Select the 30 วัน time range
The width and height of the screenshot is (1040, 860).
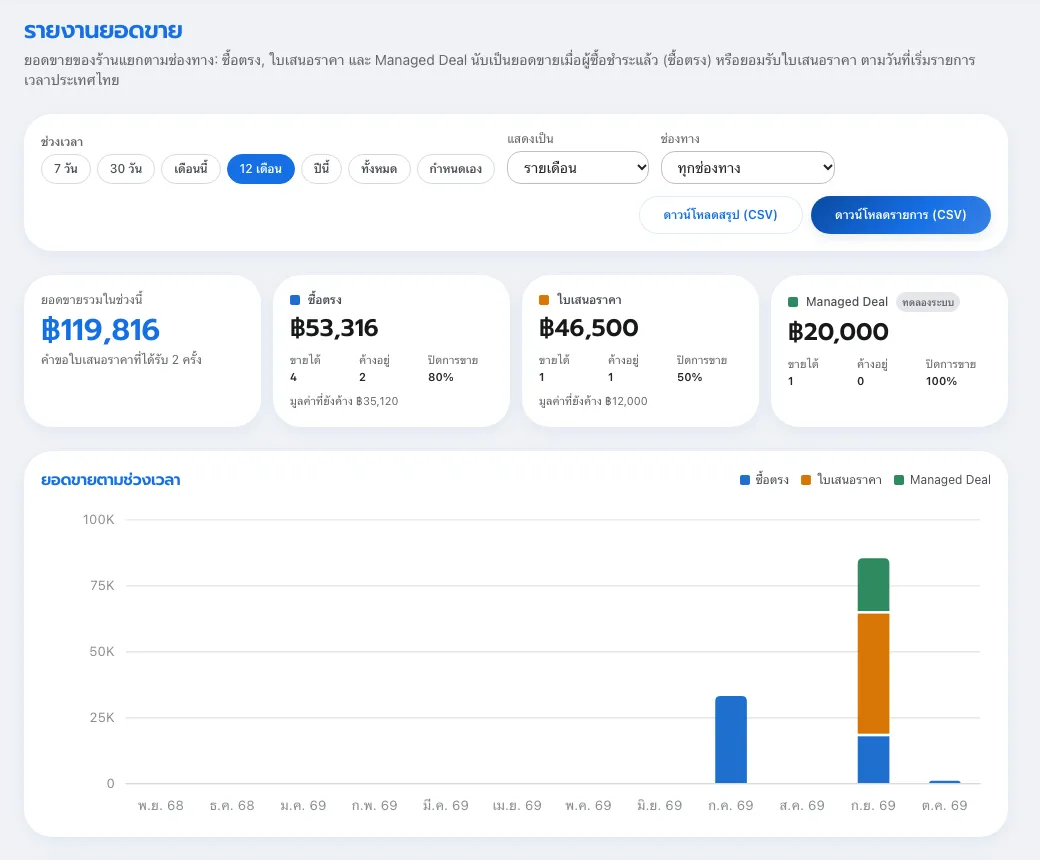126,168
